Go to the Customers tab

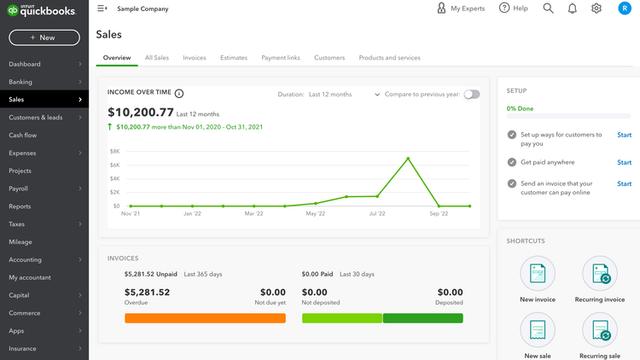point(329,58)
